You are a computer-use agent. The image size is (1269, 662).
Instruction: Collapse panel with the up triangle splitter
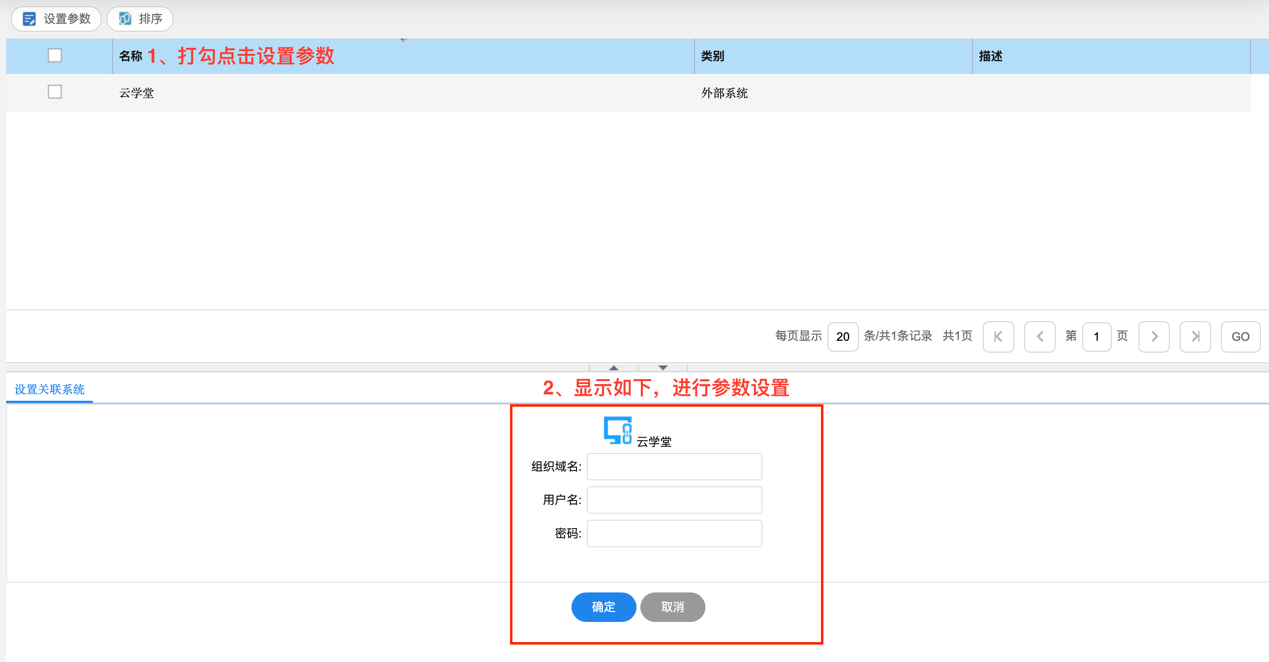click(614, 368)
